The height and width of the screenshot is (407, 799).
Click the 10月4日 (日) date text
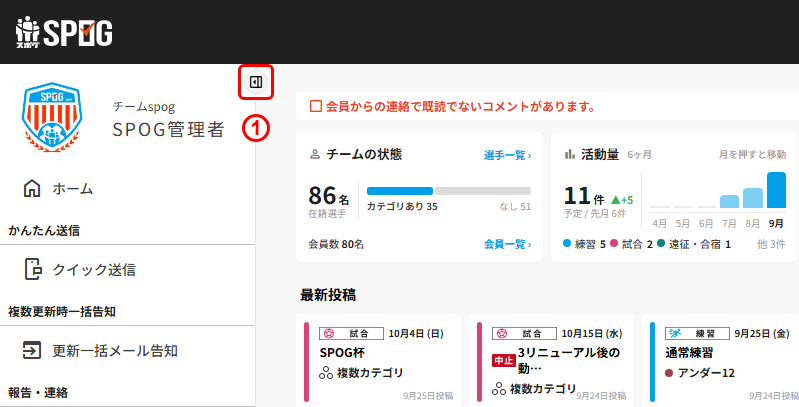pyautogui.click(x=416, y=334)
